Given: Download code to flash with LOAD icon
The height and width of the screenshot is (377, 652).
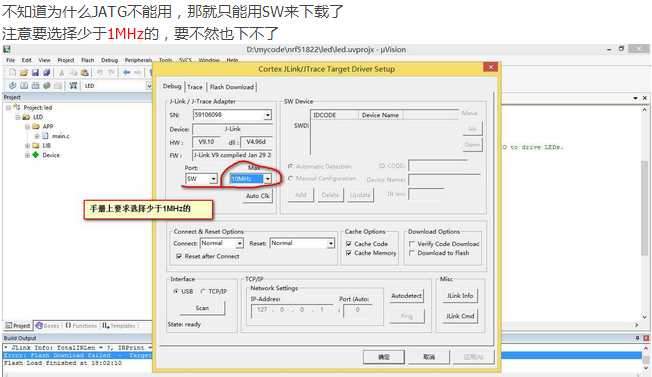Looking at the screenshot, I should 73,86.
